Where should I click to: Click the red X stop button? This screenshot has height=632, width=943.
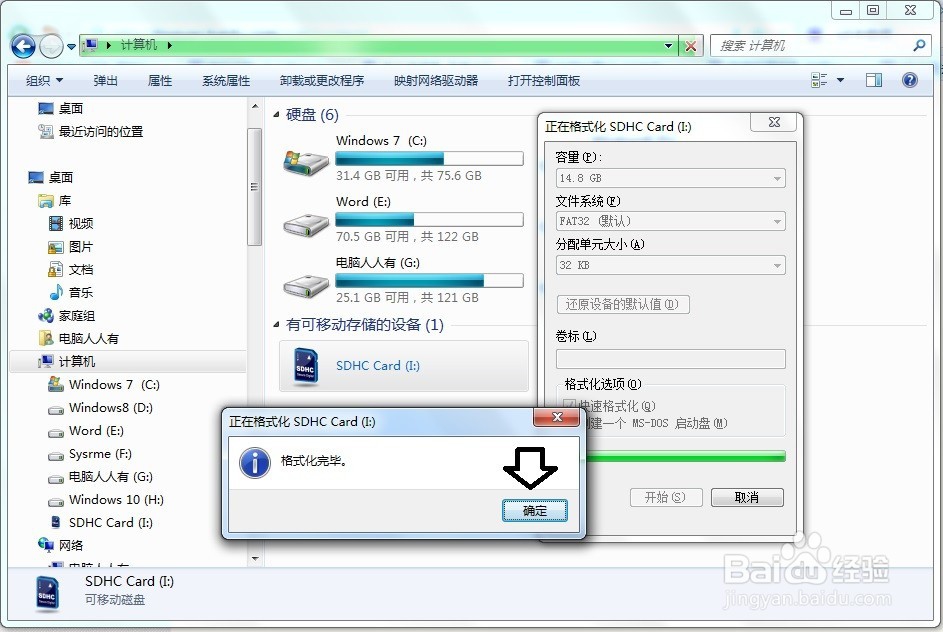tap(691, 46)
